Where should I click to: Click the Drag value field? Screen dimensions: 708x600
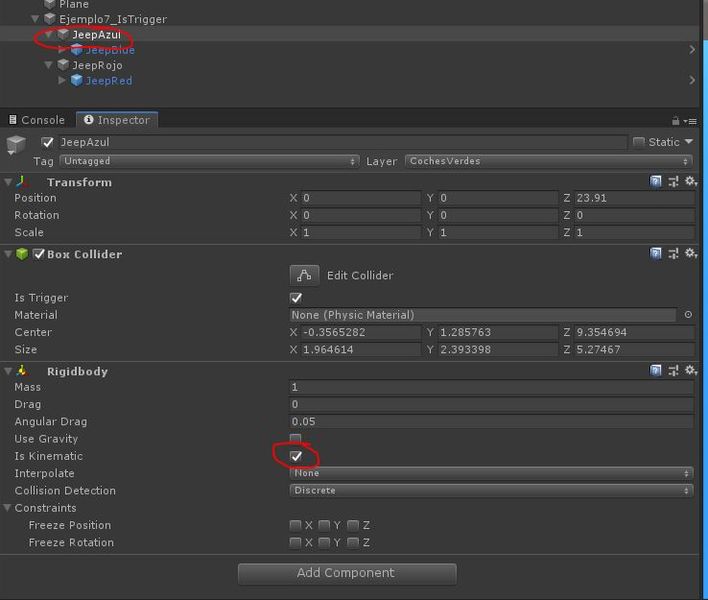coord(491,404)
